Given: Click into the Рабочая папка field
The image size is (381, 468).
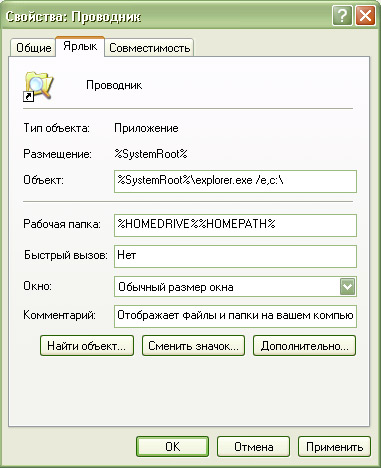Looking at the screenshot, I should [235, 225].
